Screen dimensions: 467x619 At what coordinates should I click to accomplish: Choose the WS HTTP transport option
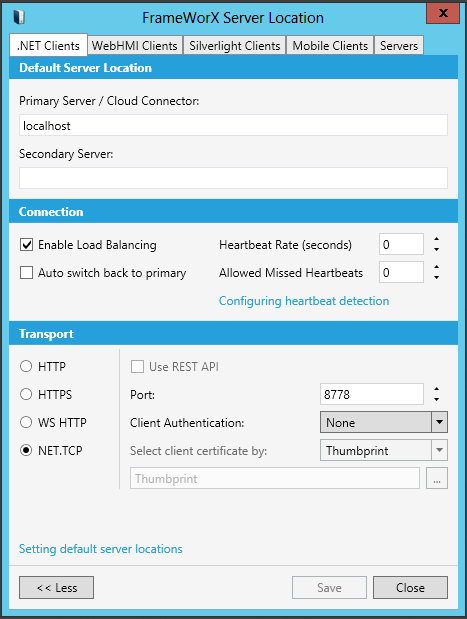(26, 422)
